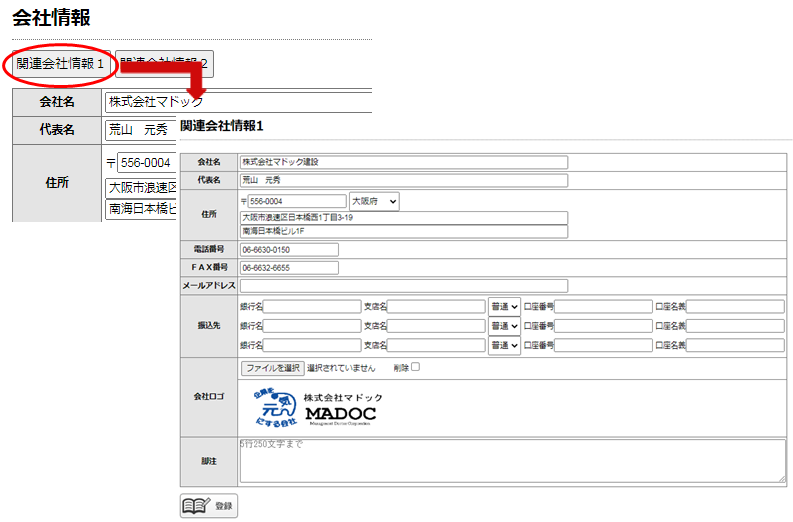This screenshot has height=522, width=793.
Task: Toggle the 削除 delete logo checkbox
Action: (x=415, y=367)
